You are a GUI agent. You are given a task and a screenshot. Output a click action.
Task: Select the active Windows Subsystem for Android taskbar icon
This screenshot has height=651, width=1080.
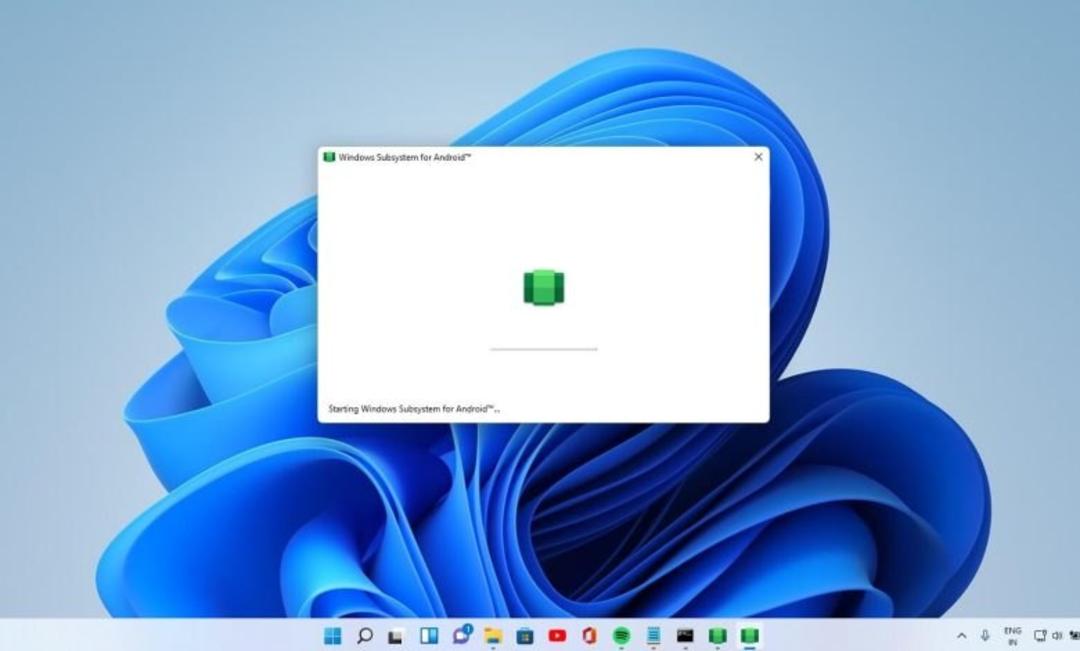[749, 635]
